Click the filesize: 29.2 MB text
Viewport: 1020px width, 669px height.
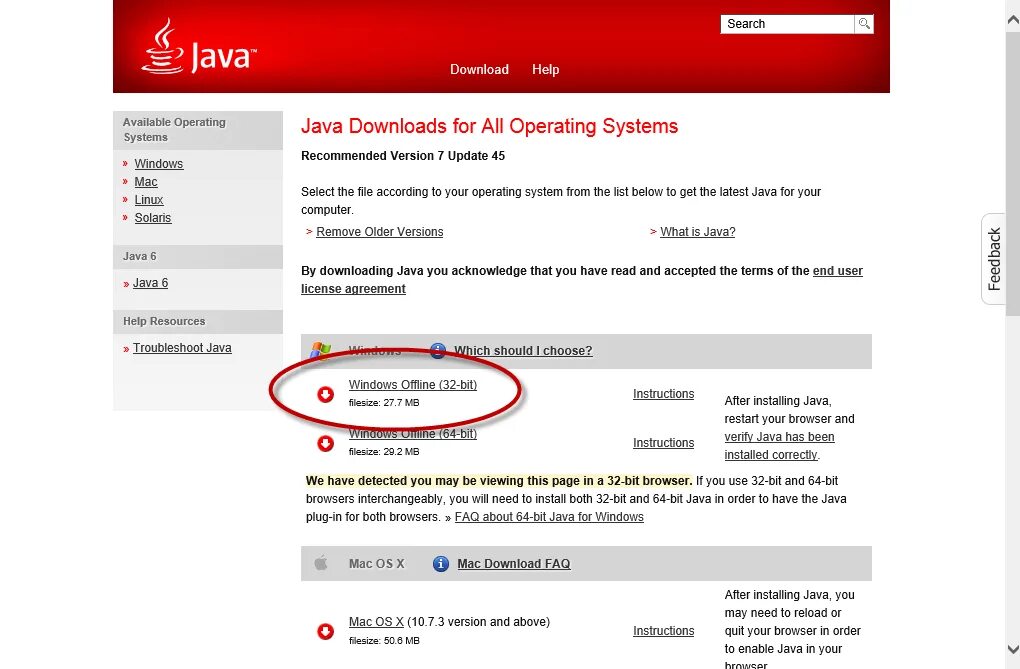(384, 452)
